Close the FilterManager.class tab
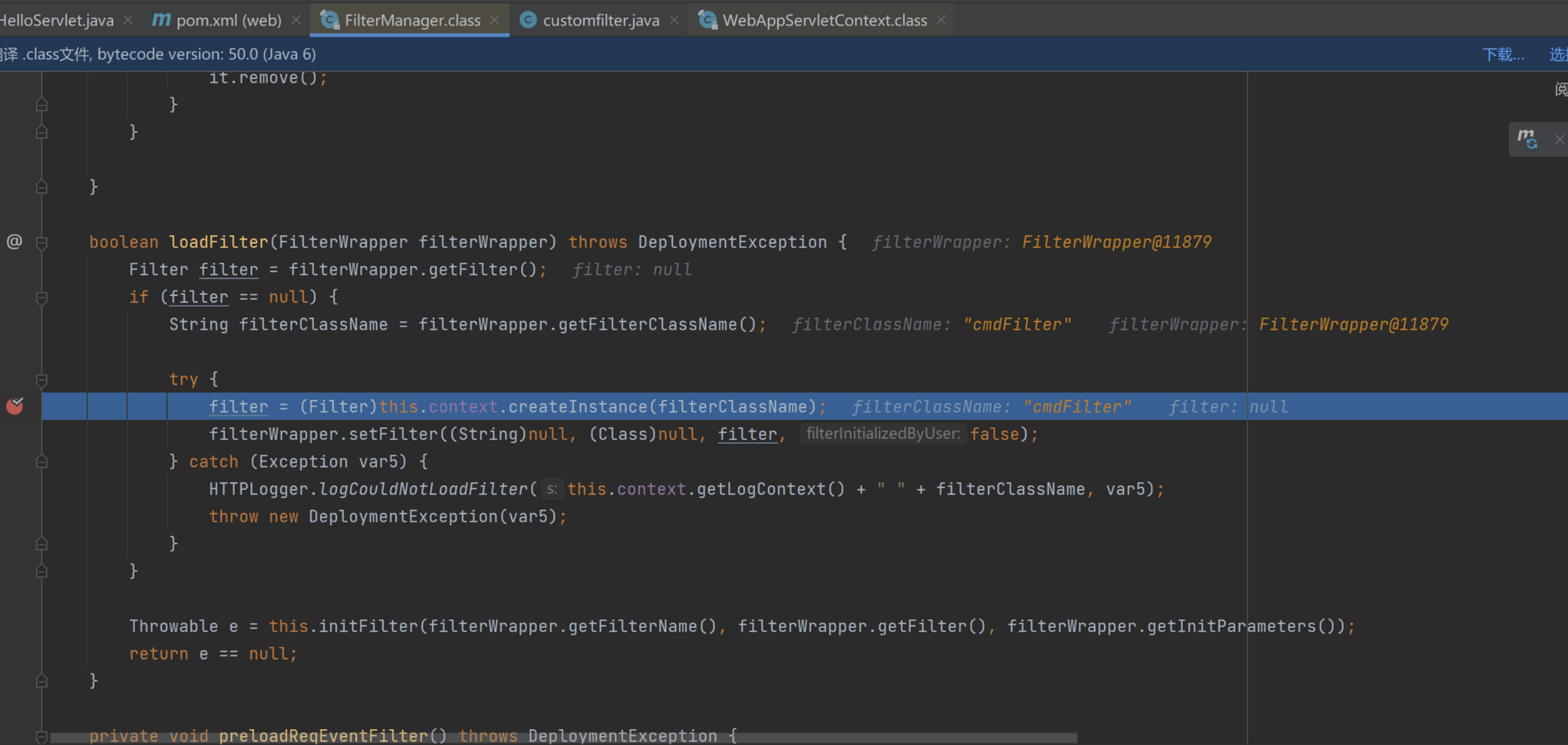This screenshot has width=1568, height=745. click(x=495, y=20)
